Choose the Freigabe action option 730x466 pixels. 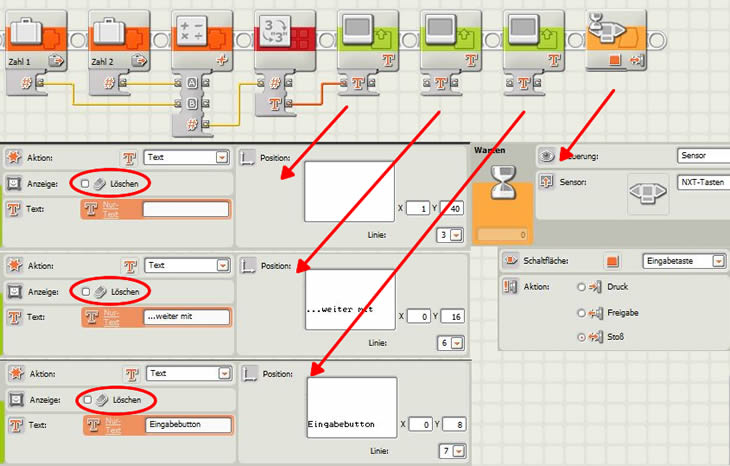click(583, 312)
